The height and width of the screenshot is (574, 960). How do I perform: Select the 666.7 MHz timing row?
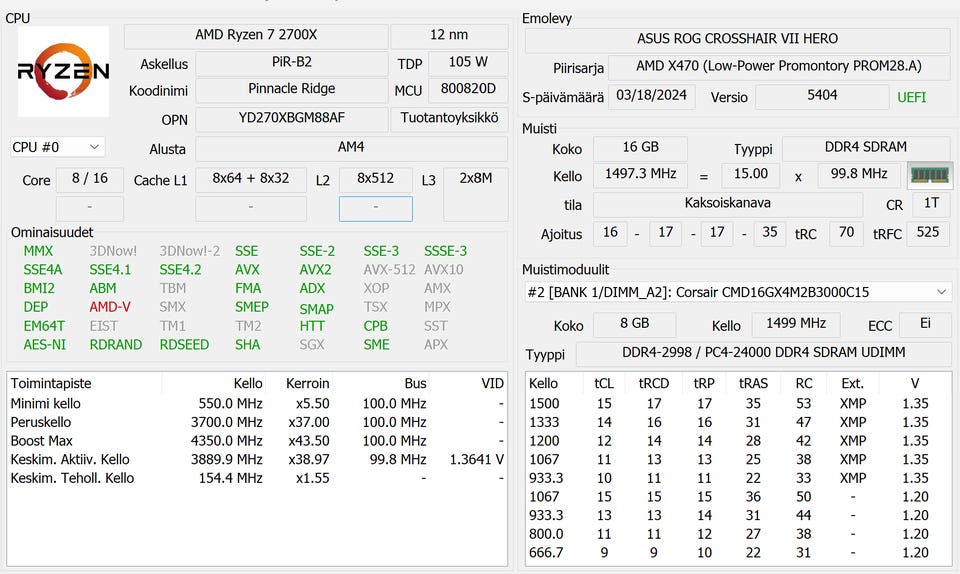[x=738, y=553]
